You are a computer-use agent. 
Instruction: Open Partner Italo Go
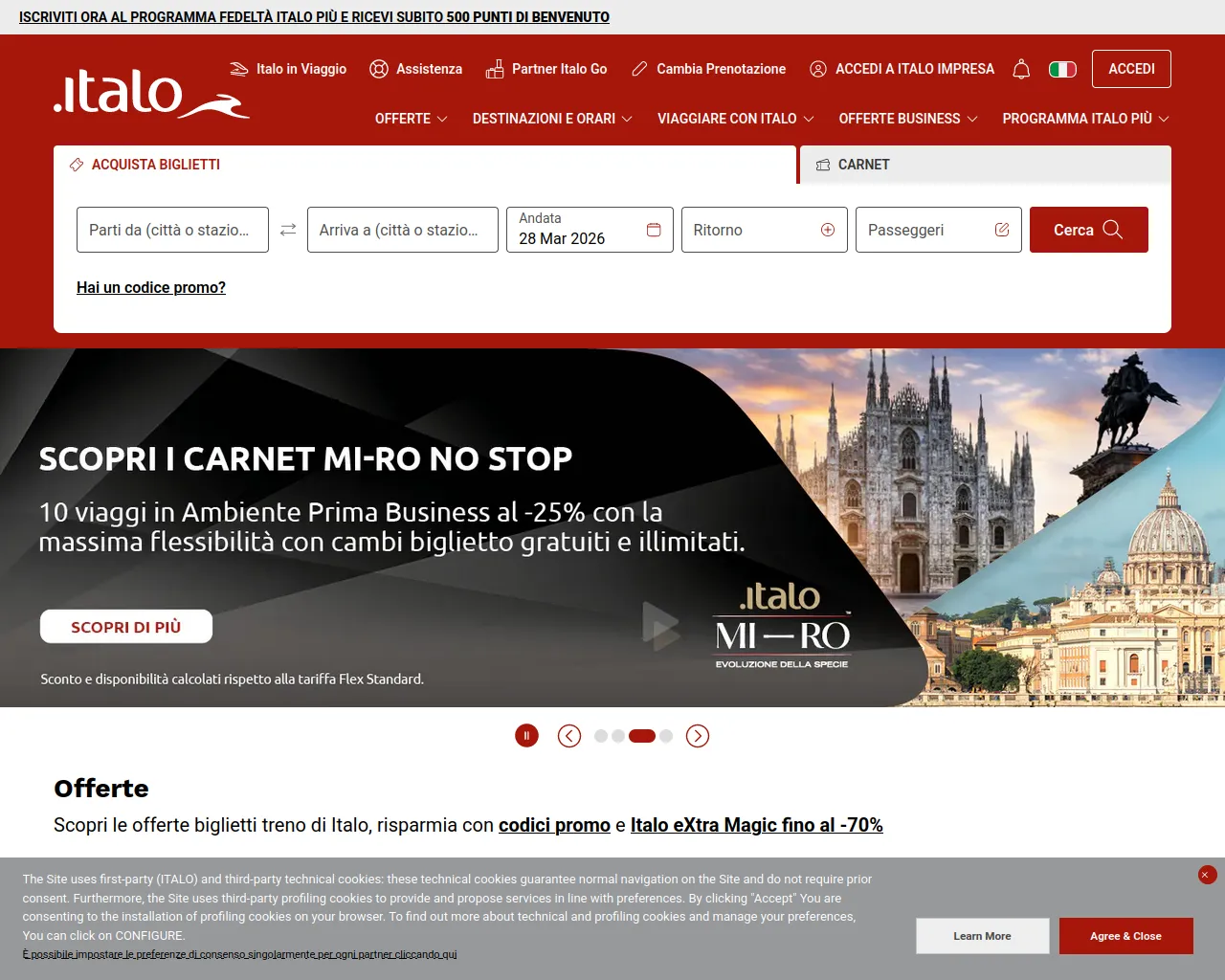point(546,69)
